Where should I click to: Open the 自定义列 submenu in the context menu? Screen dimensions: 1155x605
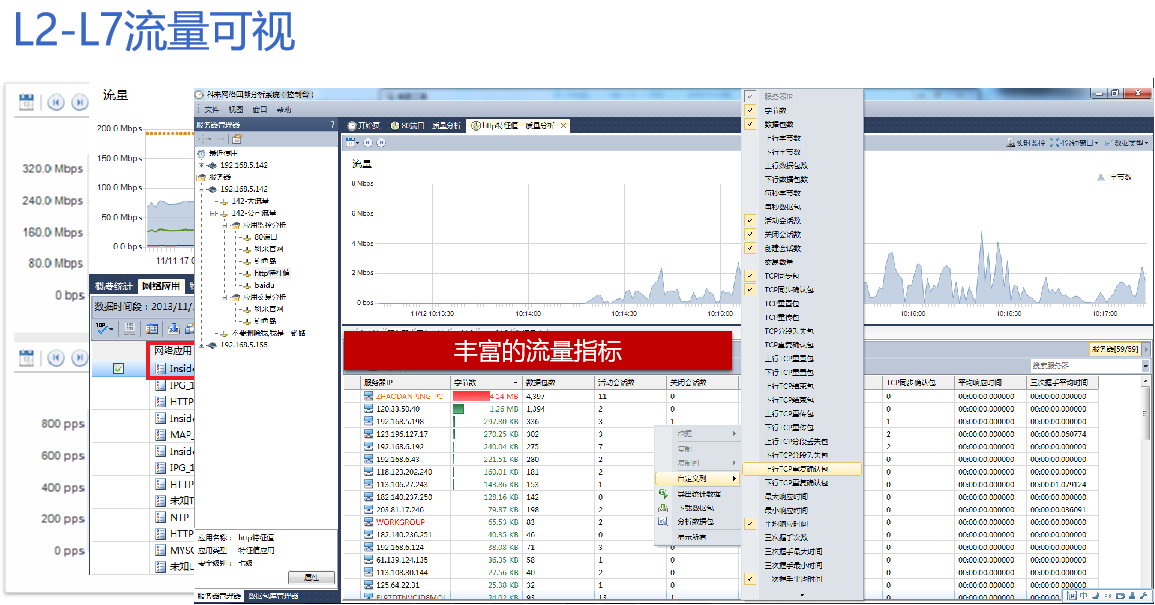(697, 479)
